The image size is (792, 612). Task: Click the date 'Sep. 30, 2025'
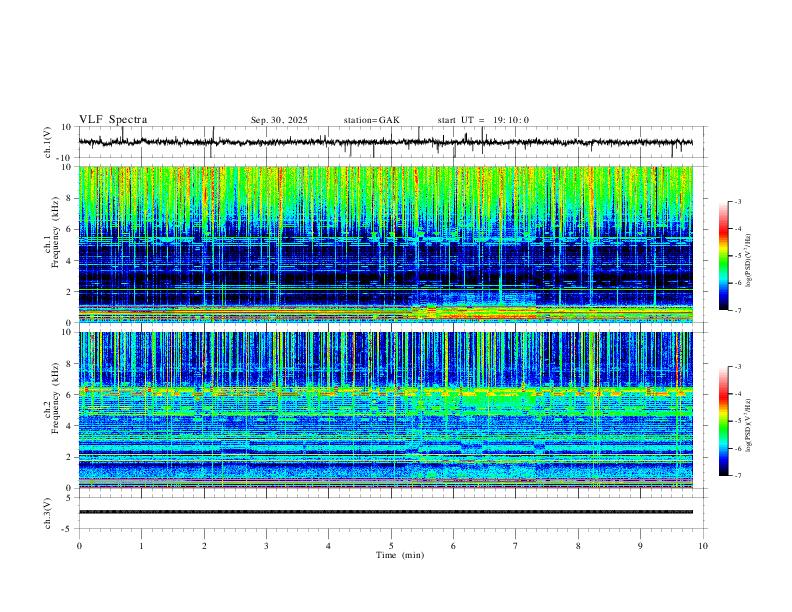pyautogui.click(x=279, y=120)
